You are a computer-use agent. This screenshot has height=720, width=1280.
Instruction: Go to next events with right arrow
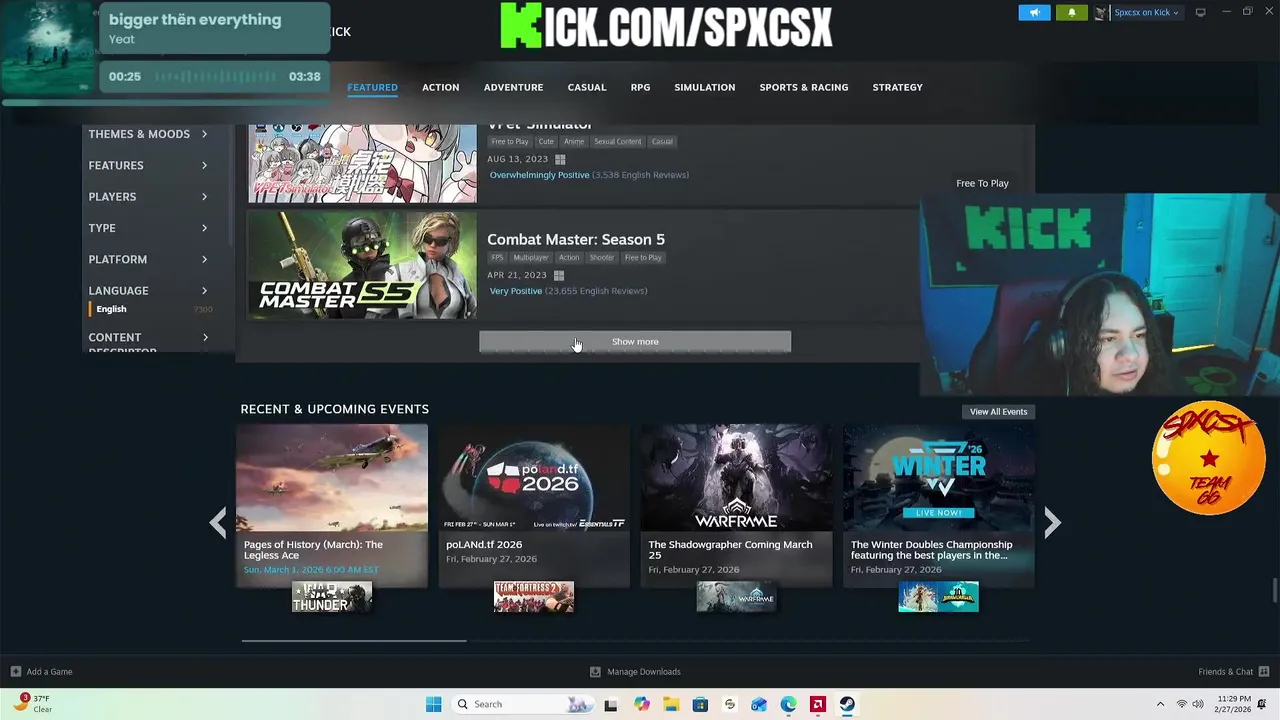coord(1052,522)
